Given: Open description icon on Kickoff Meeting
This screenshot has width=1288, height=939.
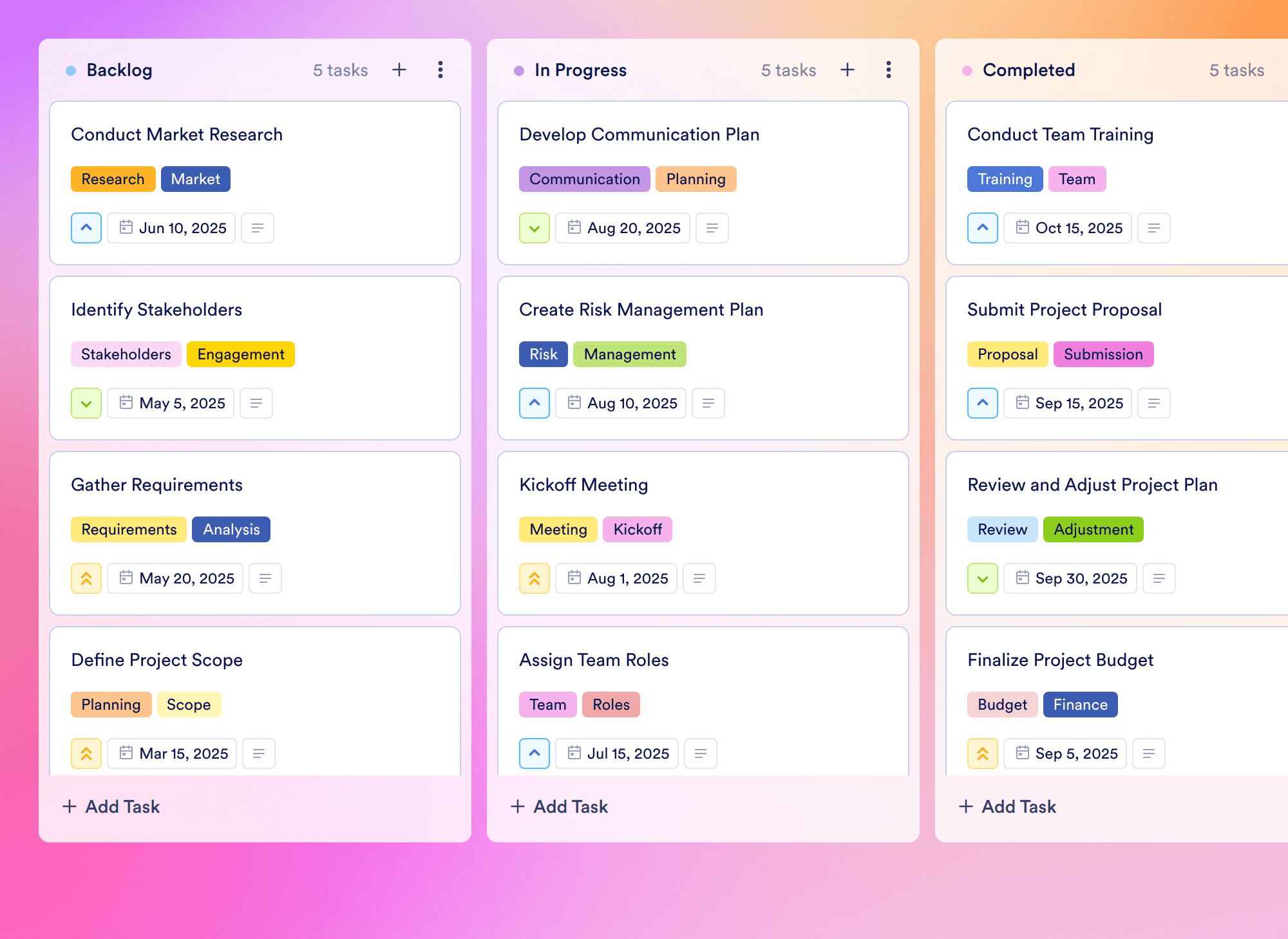Looking at the screenshot, I should point(699,578).
